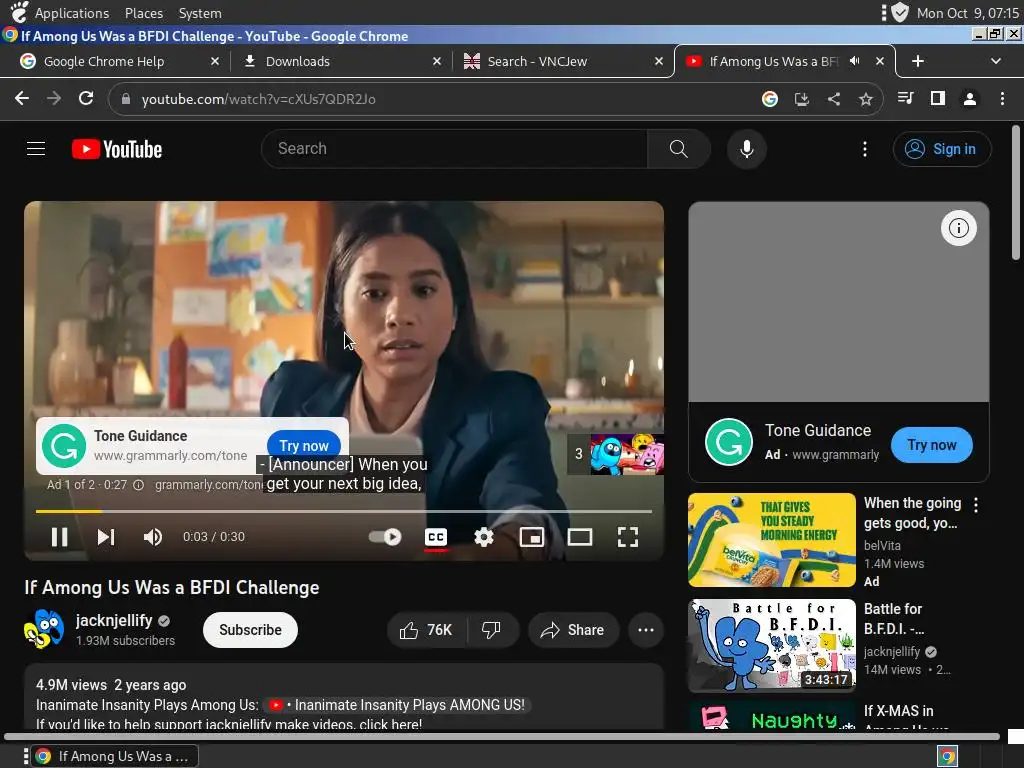Viewport: 1024px width, 768px height.
Task: Click the Share button under the video
Action: coord(573,630)
